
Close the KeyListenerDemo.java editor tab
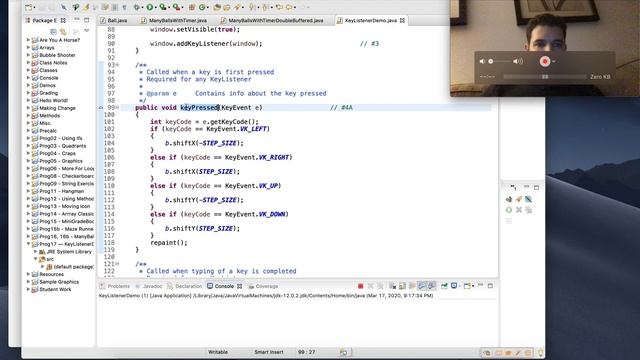402,20
